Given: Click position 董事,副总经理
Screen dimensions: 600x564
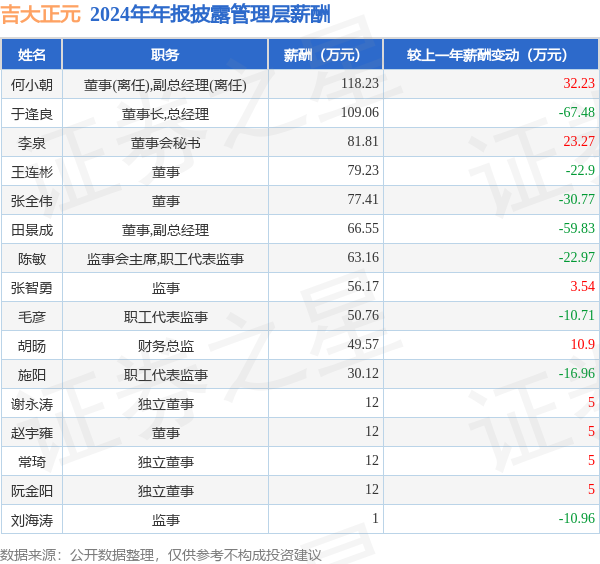Looking at the screenshot, I should [x=165, y=230].
